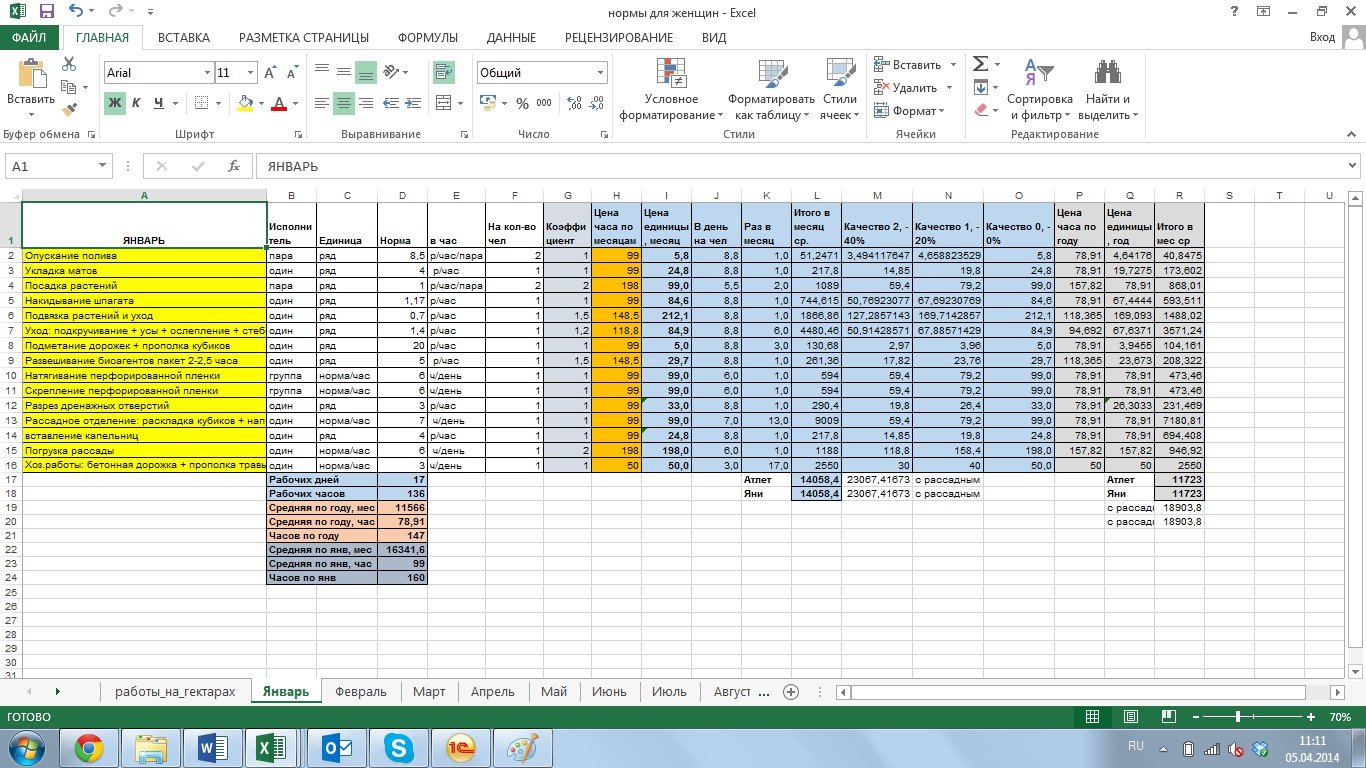
Task: Expand Форматировать как таблицу gallery
Action: tap(771, 90)
